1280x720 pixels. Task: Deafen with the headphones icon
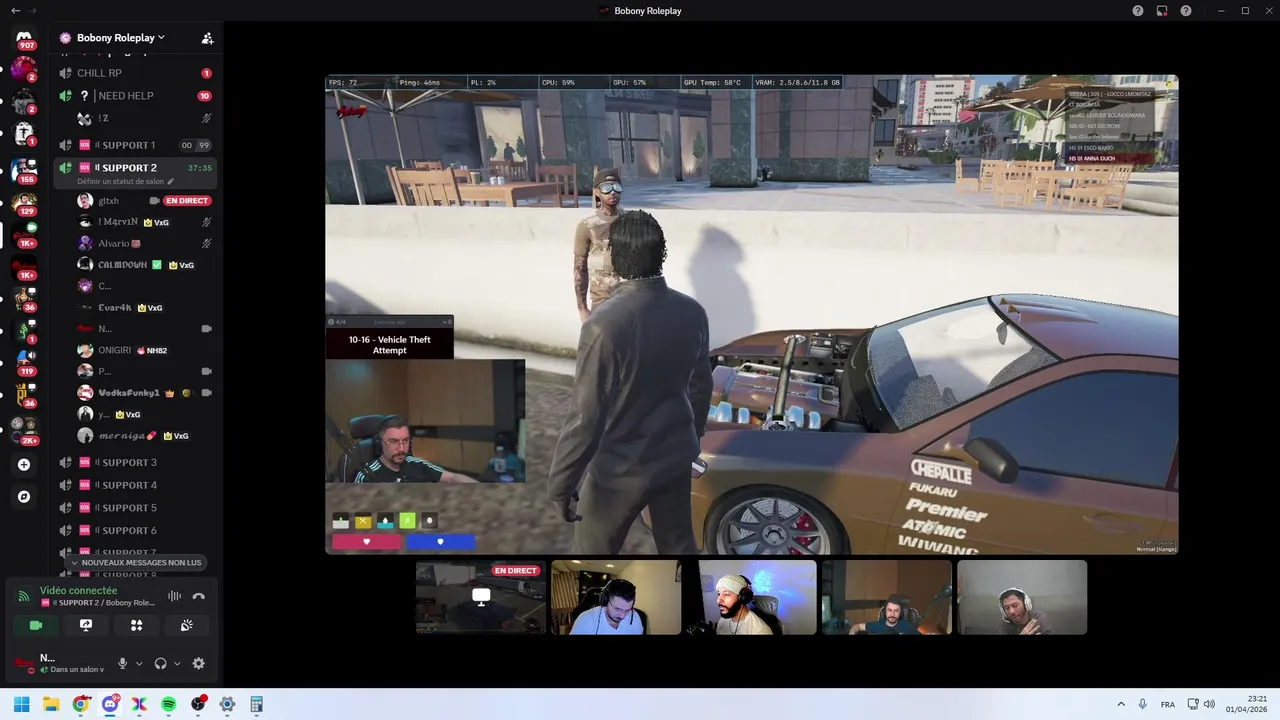pos(161,663)
